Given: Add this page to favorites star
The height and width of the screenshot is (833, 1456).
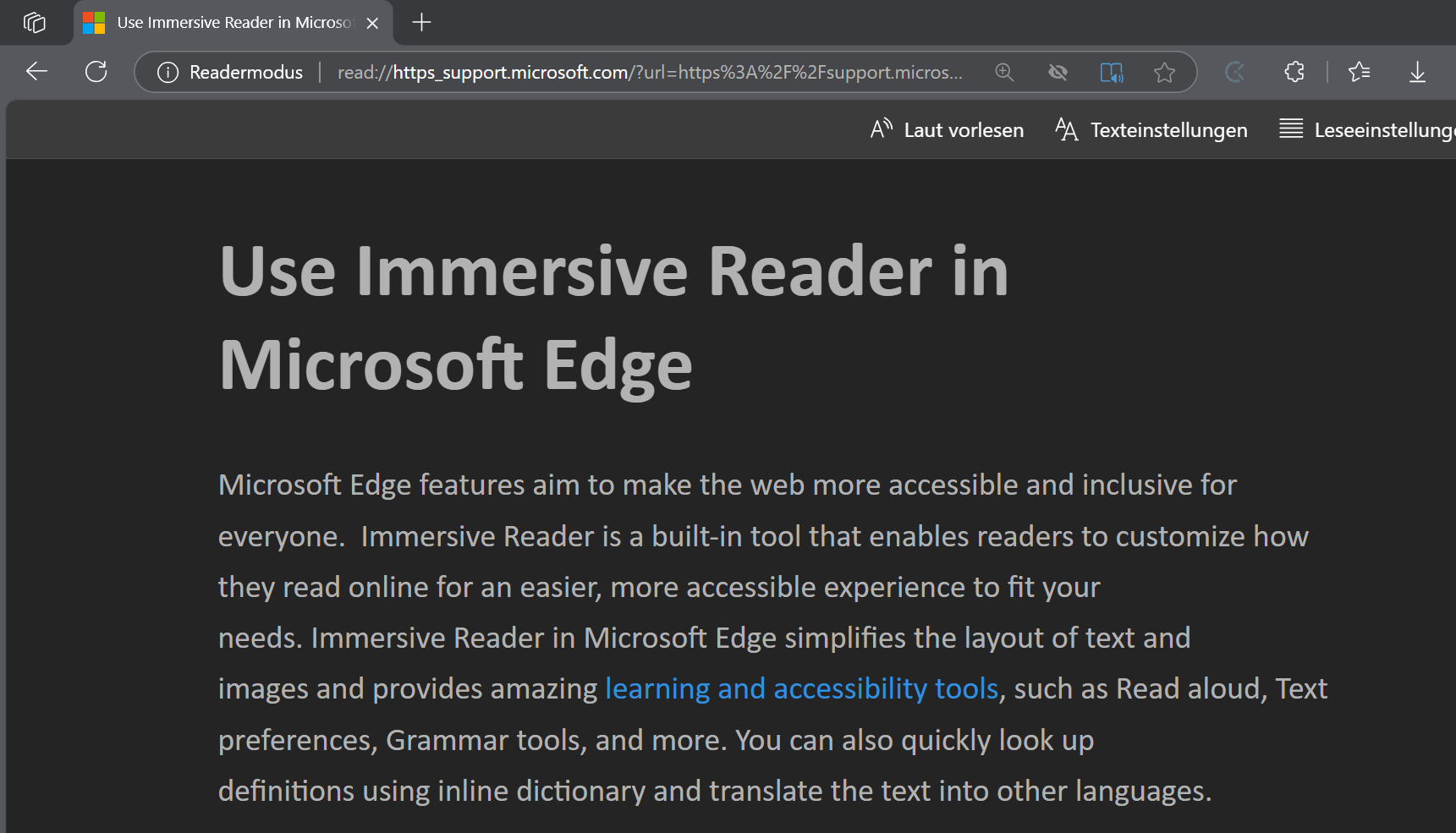Looking at the screenshot, I should click(x=1164, y=72).
